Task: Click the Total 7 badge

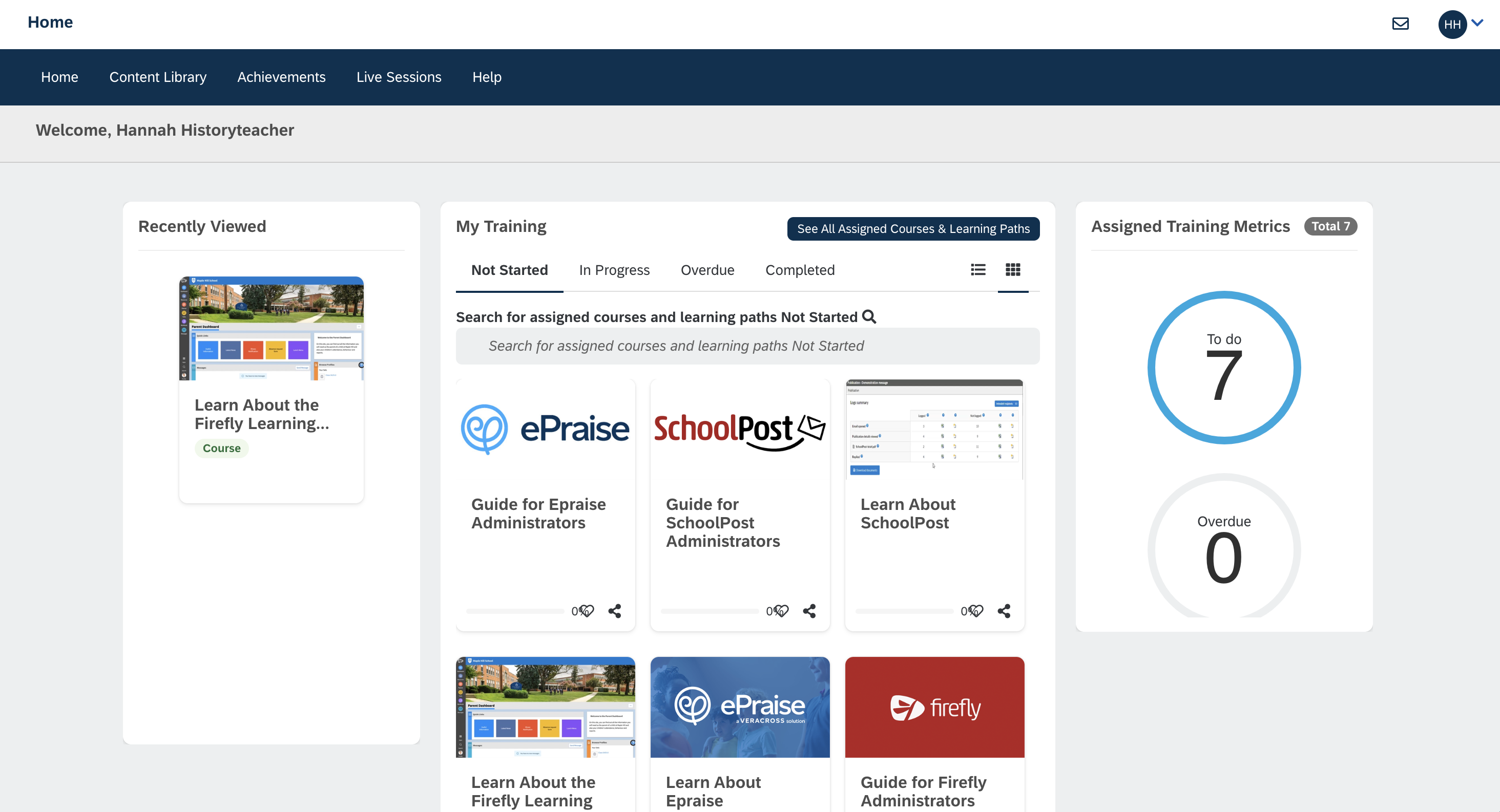Action: point(1330,226)
